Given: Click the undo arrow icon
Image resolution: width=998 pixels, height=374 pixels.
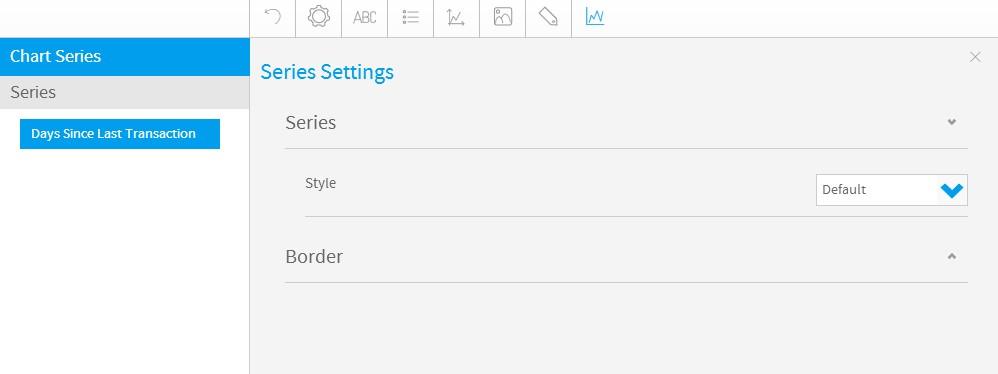Looking at the screenshot, I should [272, 17].
